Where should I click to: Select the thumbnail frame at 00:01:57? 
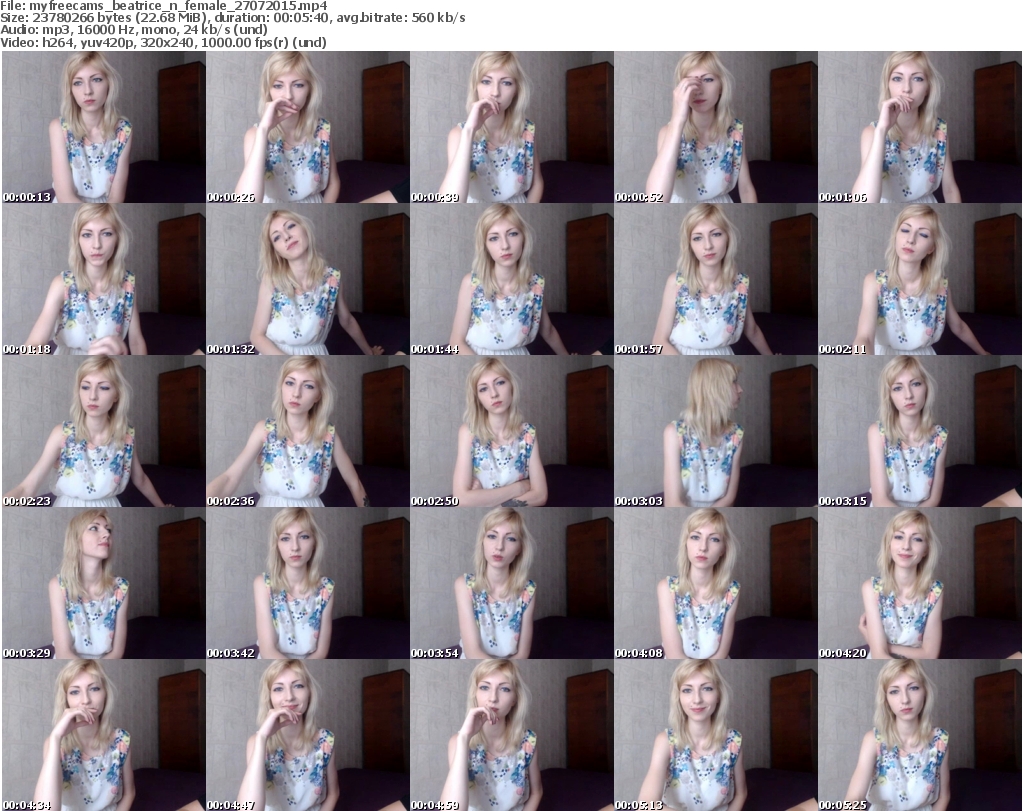point(716,279)
